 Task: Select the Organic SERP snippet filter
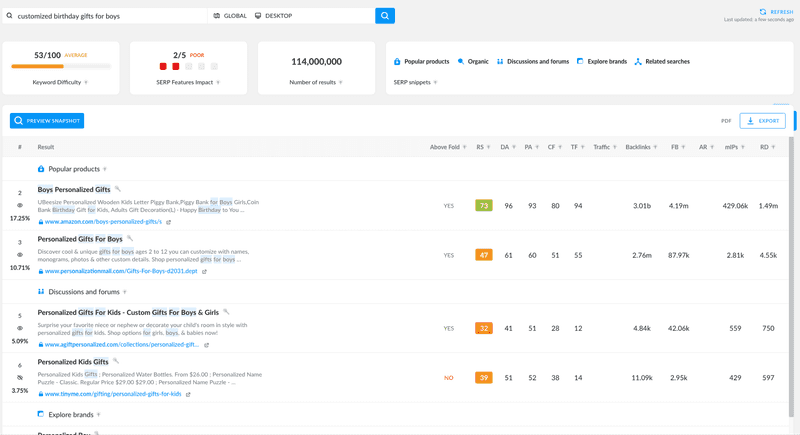click(473, 61)
